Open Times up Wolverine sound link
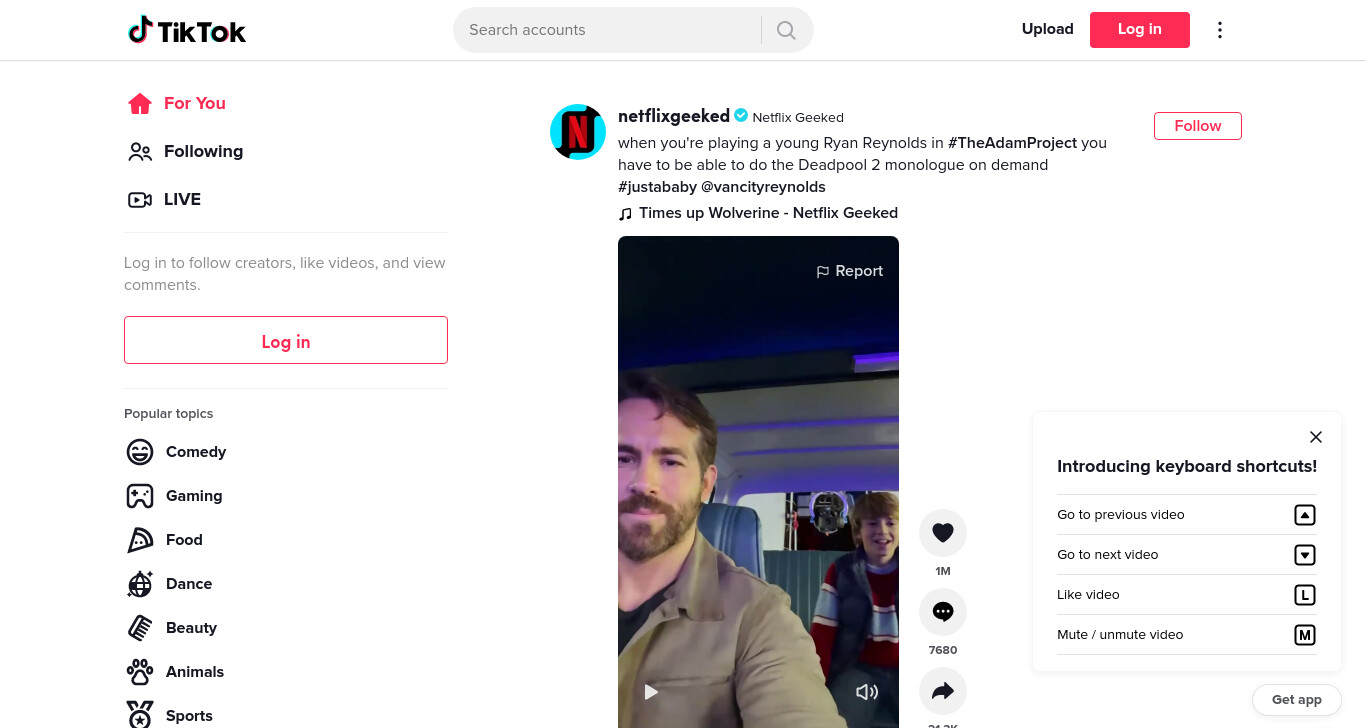This screenshot has width=1366, height=728. 768,213
